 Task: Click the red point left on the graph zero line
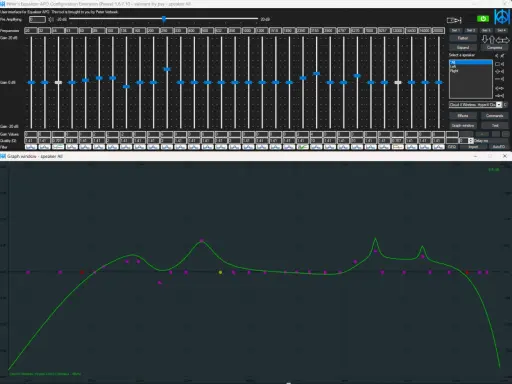(82, 272)
